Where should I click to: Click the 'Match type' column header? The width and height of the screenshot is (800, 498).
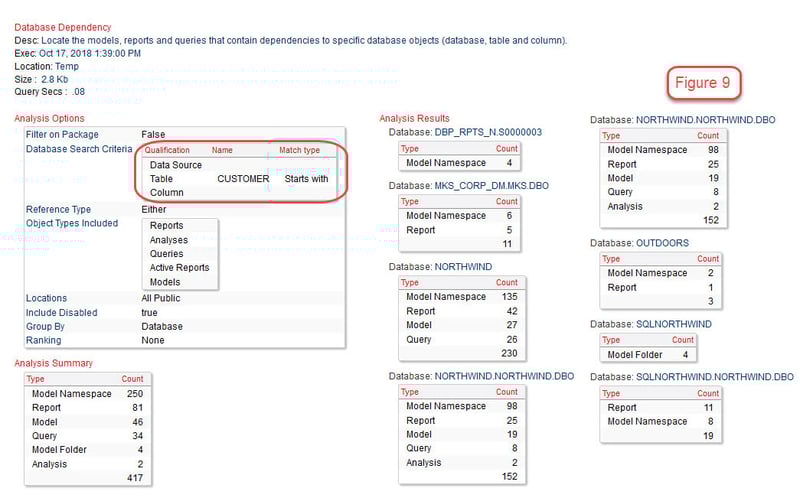[x=299, y=150]
